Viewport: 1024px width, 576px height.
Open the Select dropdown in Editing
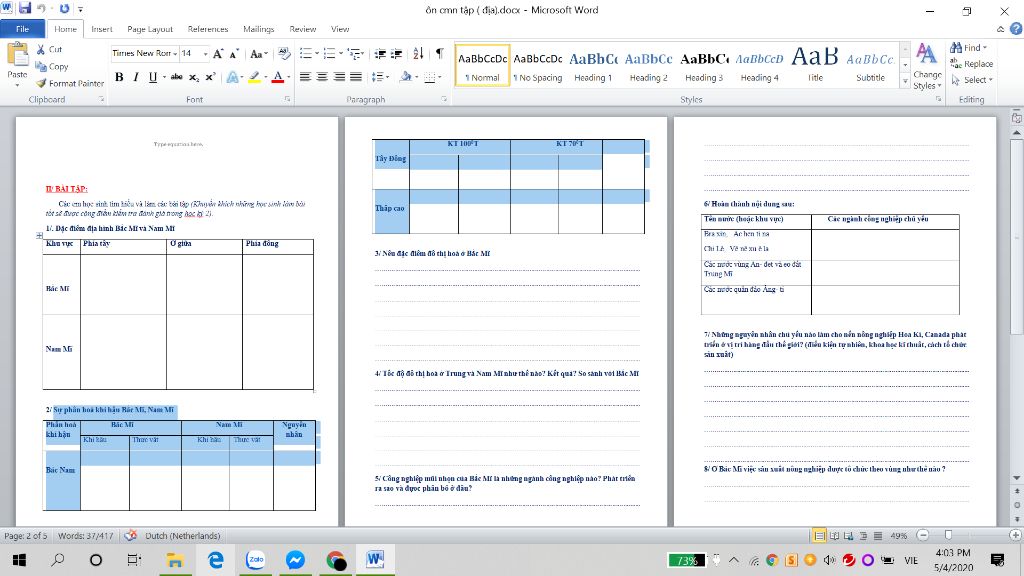[x=972, y=80]
